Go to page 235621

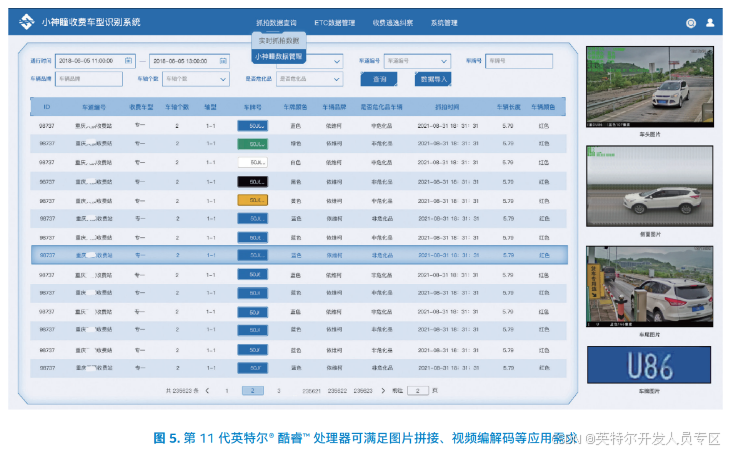311,391
